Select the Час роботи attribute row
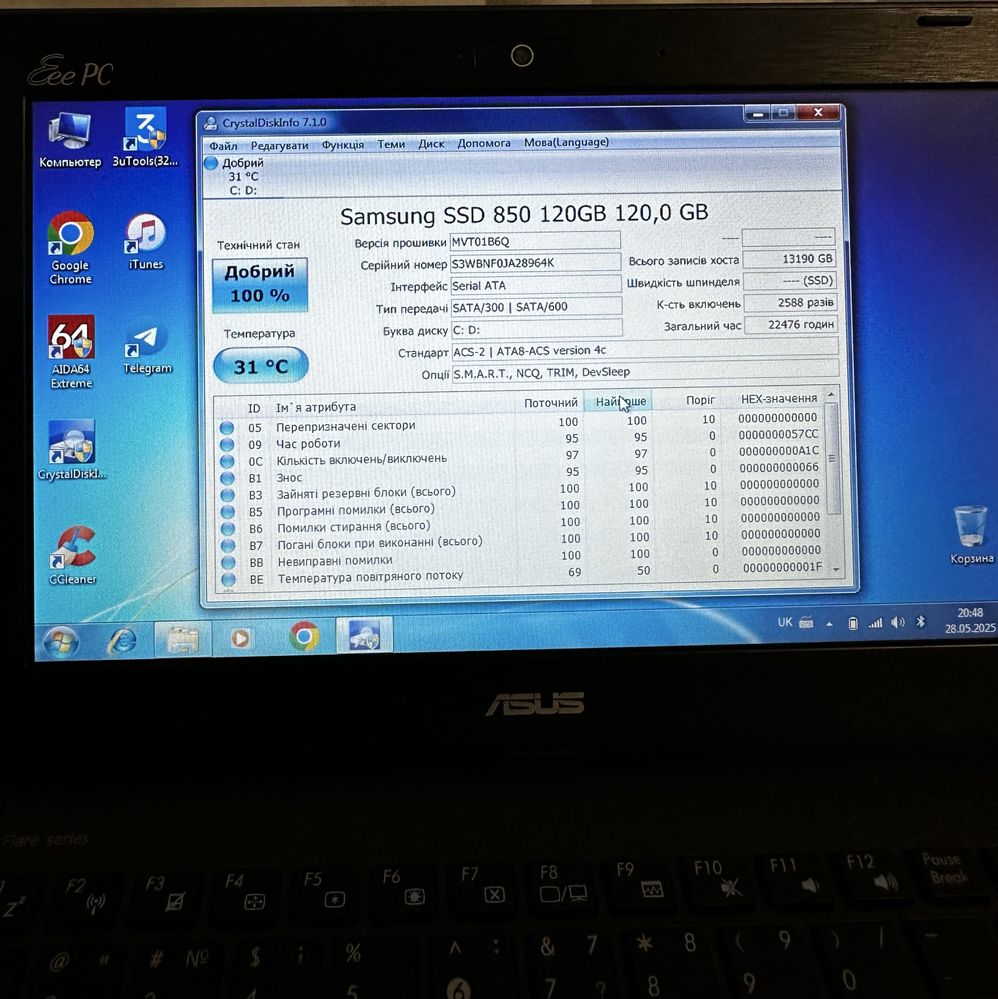Viewport: 998px width, 999px height. click(x=521, y=440)
